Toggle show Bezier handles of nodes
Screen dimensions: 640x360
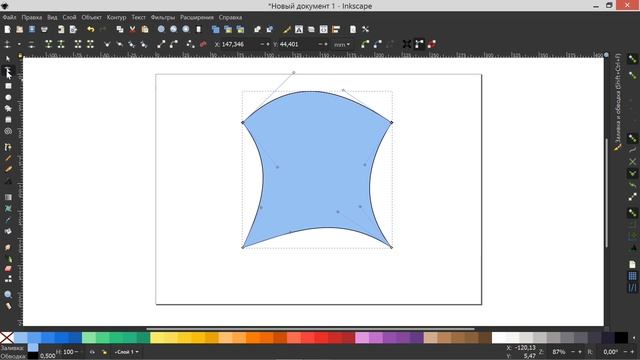tap(419, 44)
